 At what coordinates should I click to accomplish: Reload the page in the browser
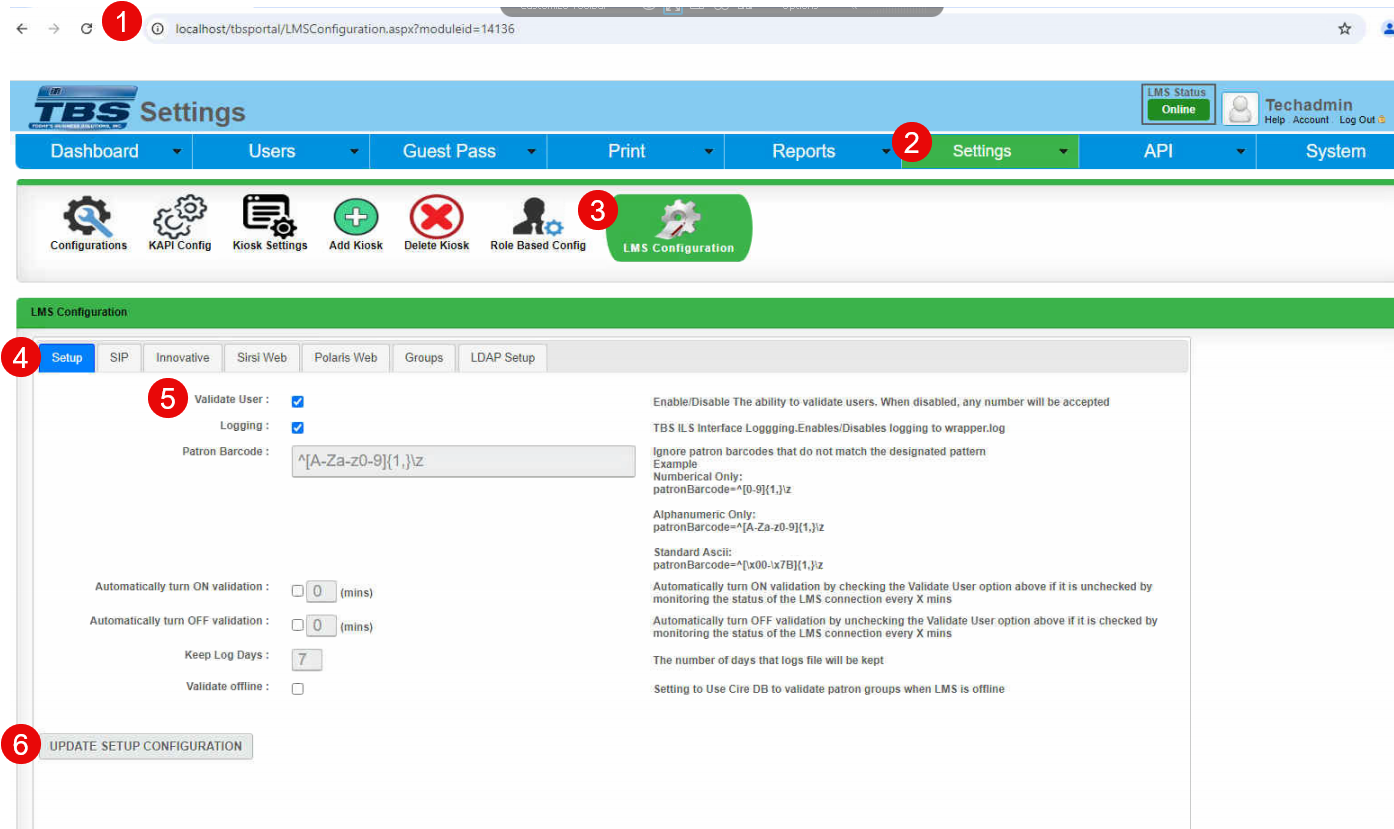pyautogui.click(x=86, y=29)
